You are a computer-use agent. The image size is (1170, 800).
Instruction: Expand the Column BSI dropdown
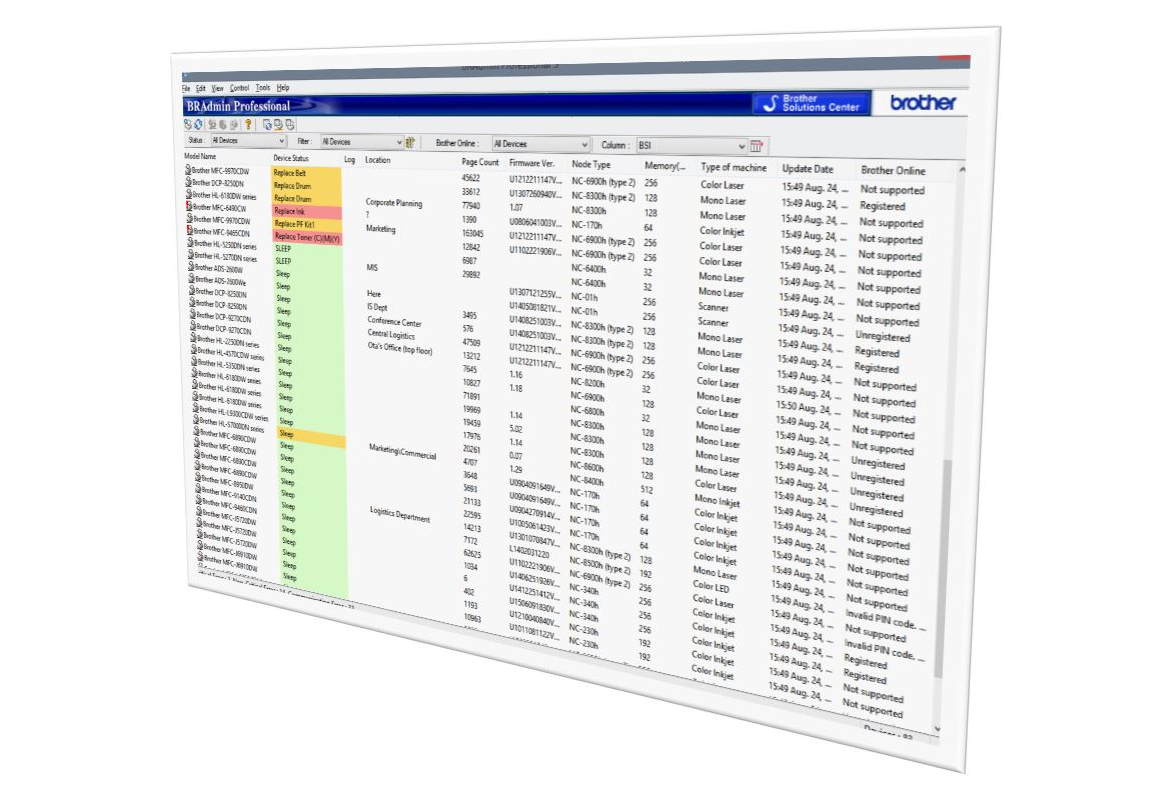pos(691,145)
